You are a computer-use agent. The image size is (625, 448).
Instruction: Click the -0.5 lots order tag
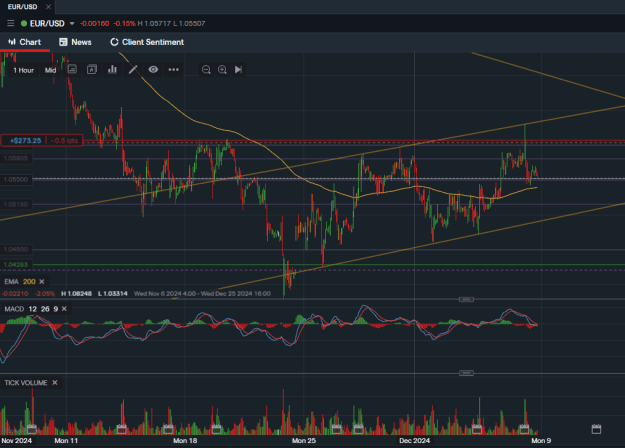click(65, 141)
